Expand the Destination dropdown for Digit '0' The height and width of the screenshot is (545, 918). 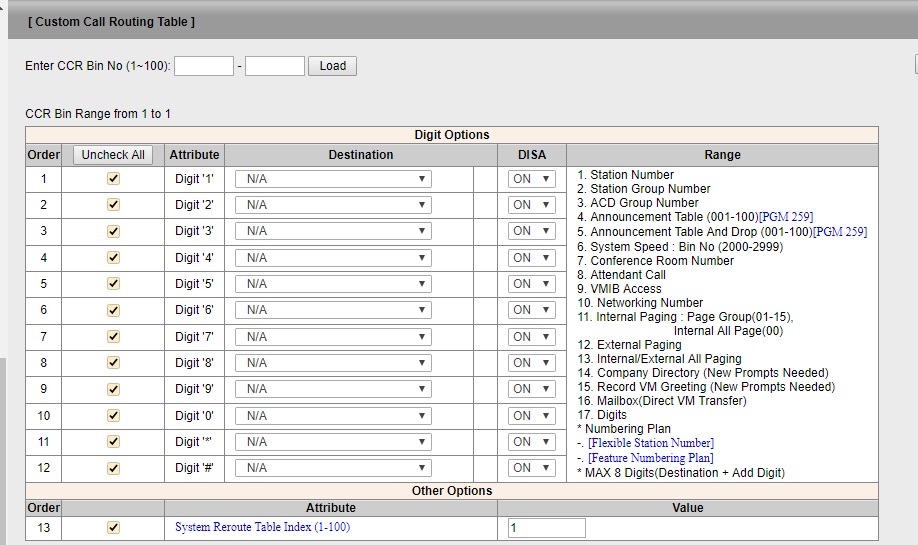click(x=333, y=416)
